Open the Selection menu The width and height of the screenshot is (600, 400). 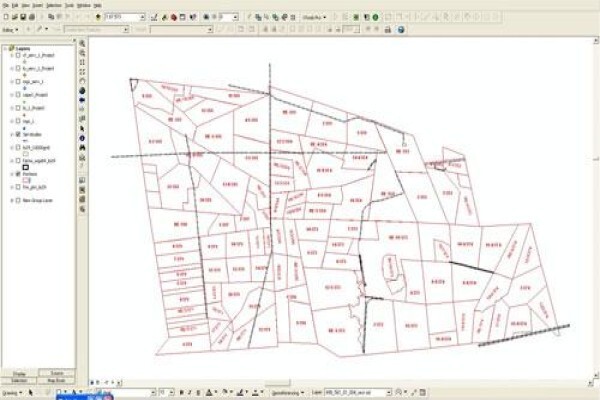pos(54,6)
